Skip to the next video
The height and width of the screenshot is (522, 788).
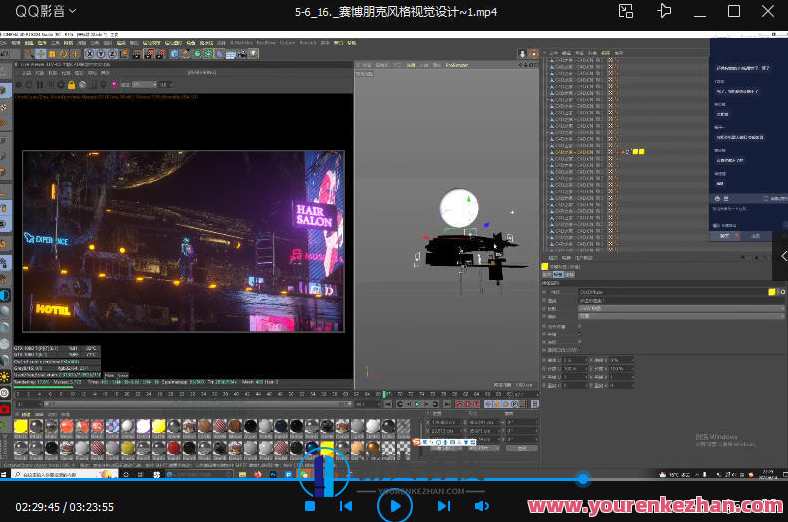click(443, 506)
